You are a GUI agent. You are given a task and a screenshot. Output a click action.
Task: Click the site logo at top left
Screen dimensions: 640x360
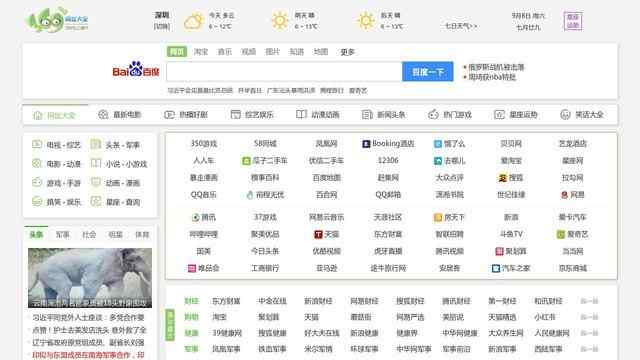coord(57,20)
